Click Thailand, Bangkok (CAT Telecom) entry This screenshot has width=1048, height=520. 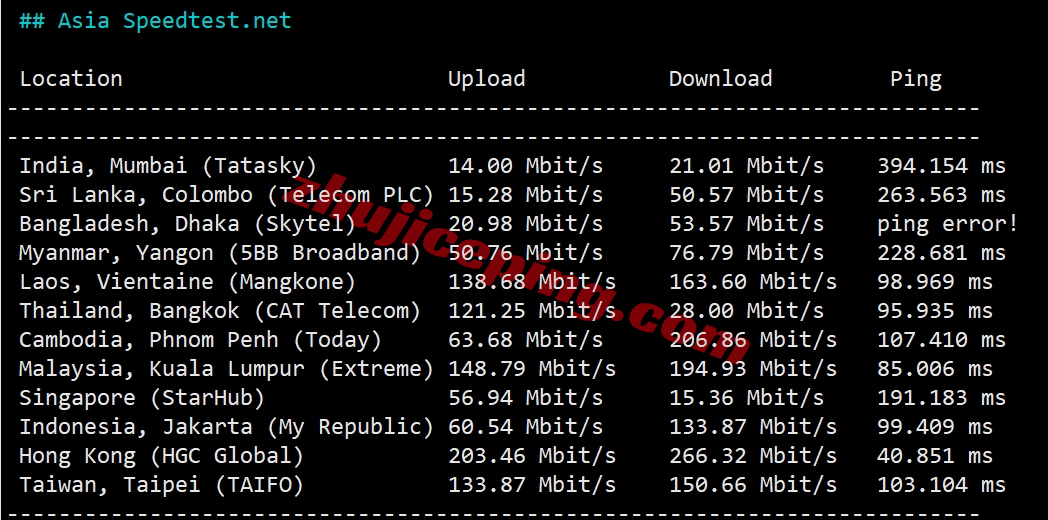coord(220,311)
